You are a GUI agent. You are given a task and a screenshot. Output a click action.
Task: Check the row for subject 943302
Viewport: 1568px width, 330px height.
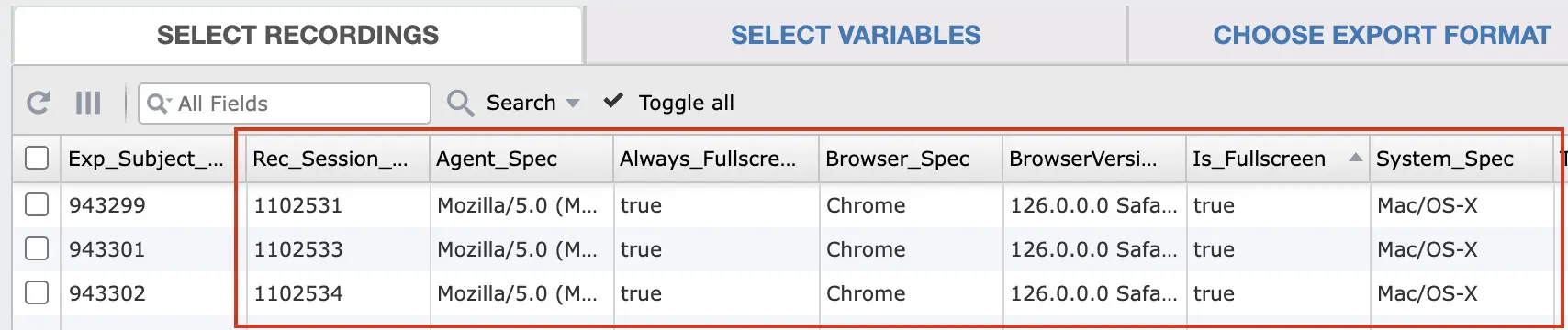37,292
